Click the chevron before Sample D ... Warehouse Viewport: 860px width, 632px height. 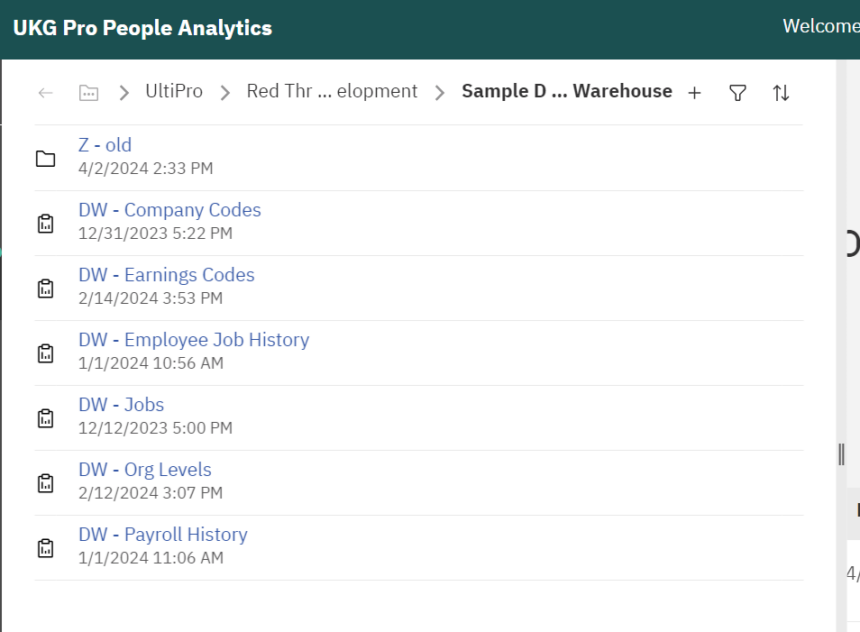pos(440,90)
